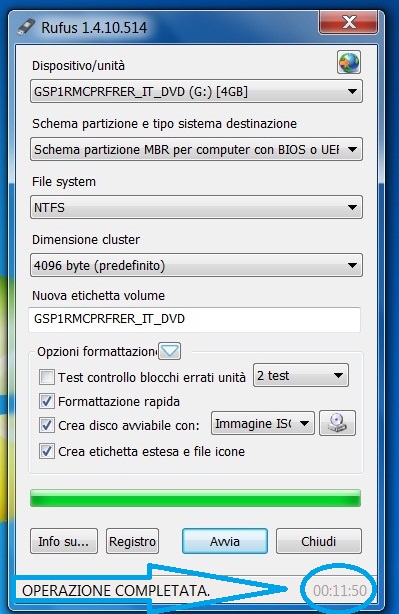
Task: Open the Dimensione cluster dropdown
Action: pyautogui.click(x=196, y=265)
